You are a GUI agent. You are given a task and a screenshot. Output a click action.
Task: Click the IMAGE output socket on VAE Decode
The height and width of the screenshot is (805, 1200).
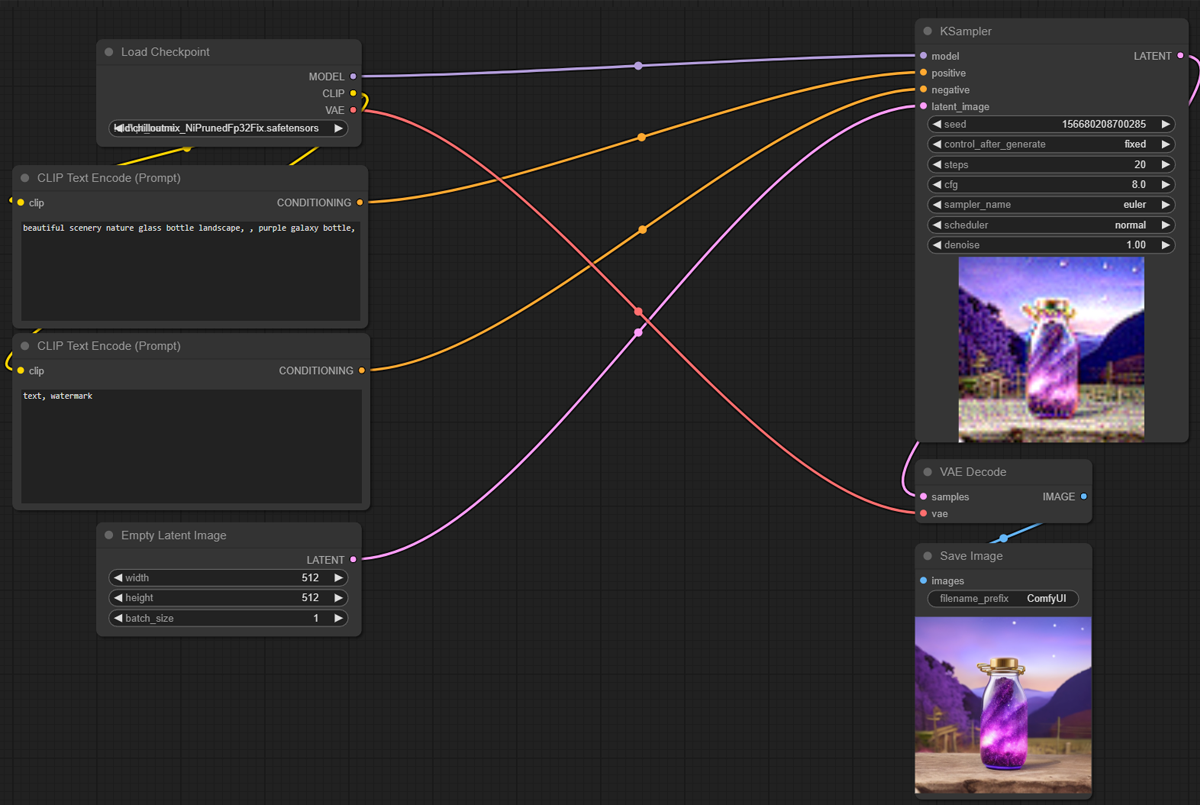tap(1084, 496)
